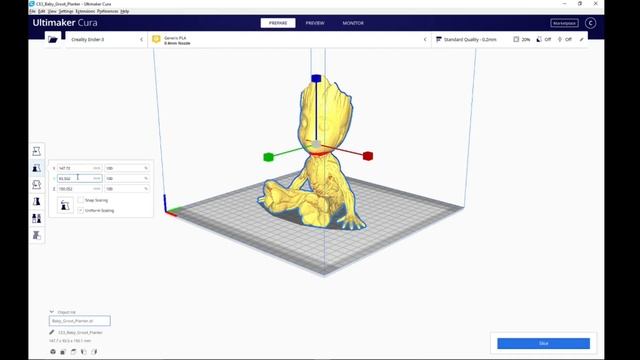This screenshot has height=360, width=640.
Task: Select the Support Blocker tool
Action: click(37, 235)
